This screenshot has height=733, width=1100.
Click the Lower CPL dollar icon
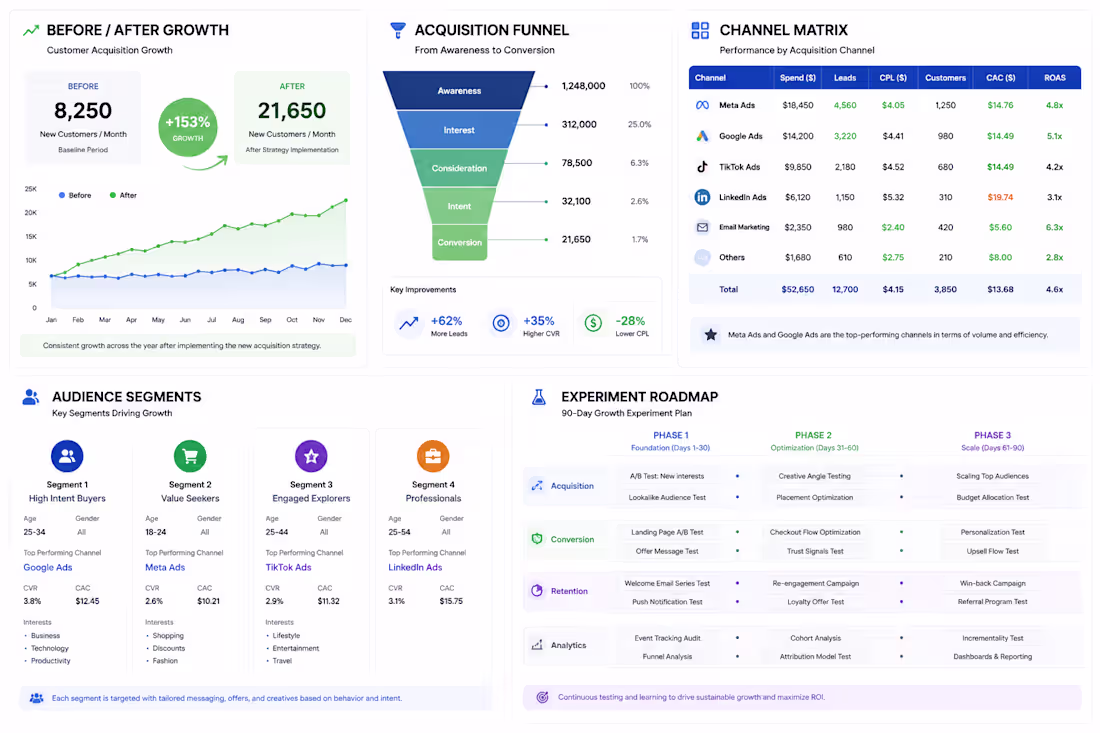pos(593,323)
